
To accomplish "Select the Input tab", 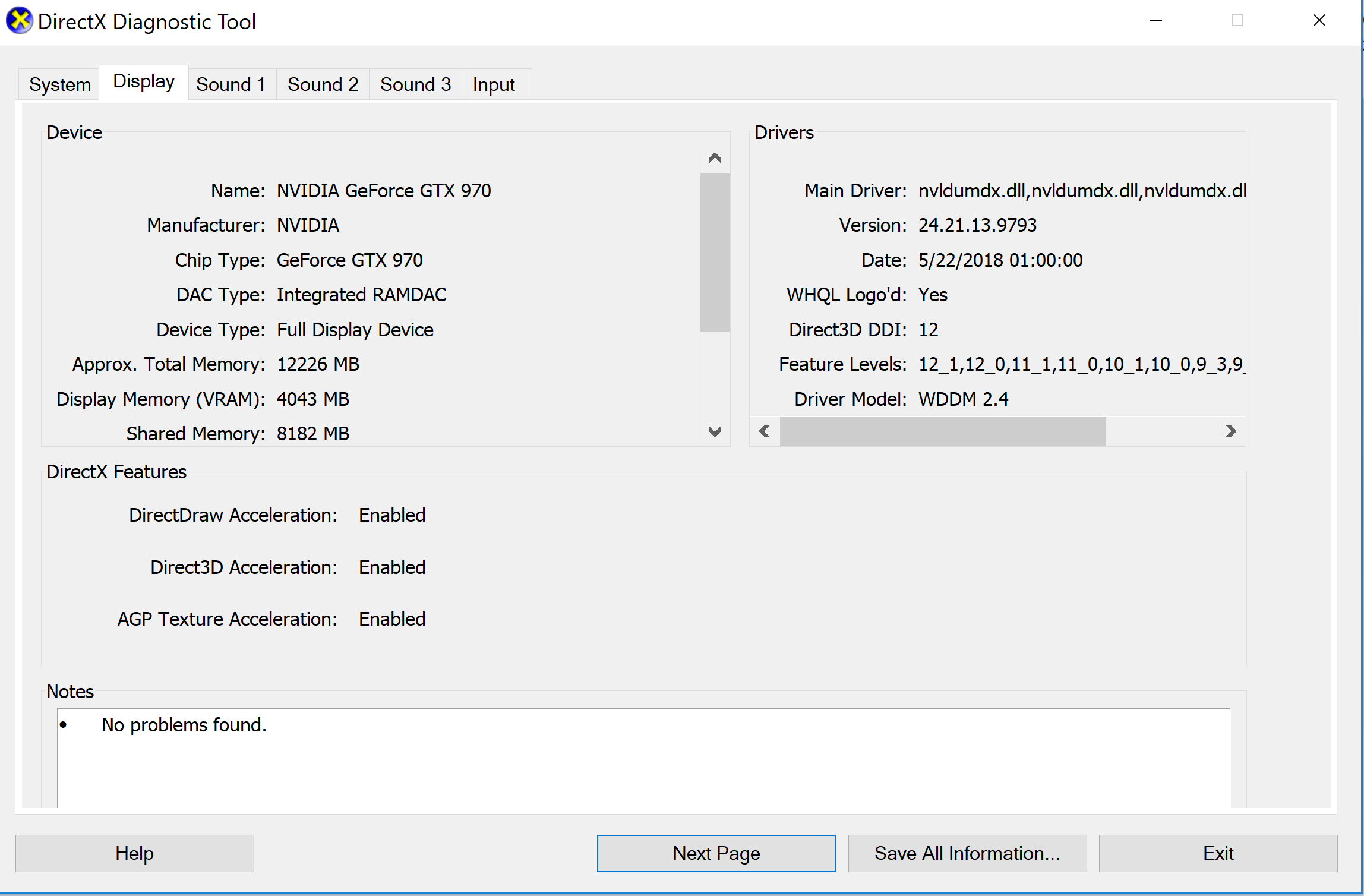I will click(x=492, y=84).
